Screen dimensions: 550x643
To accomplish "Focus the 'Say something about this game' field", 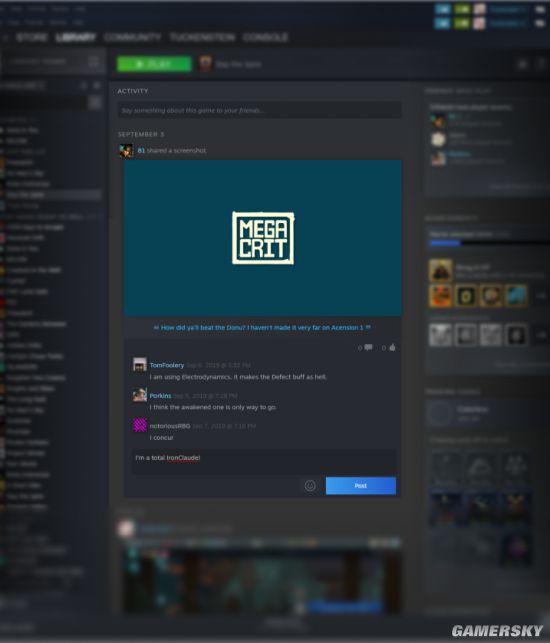I will tap(260, 110).
